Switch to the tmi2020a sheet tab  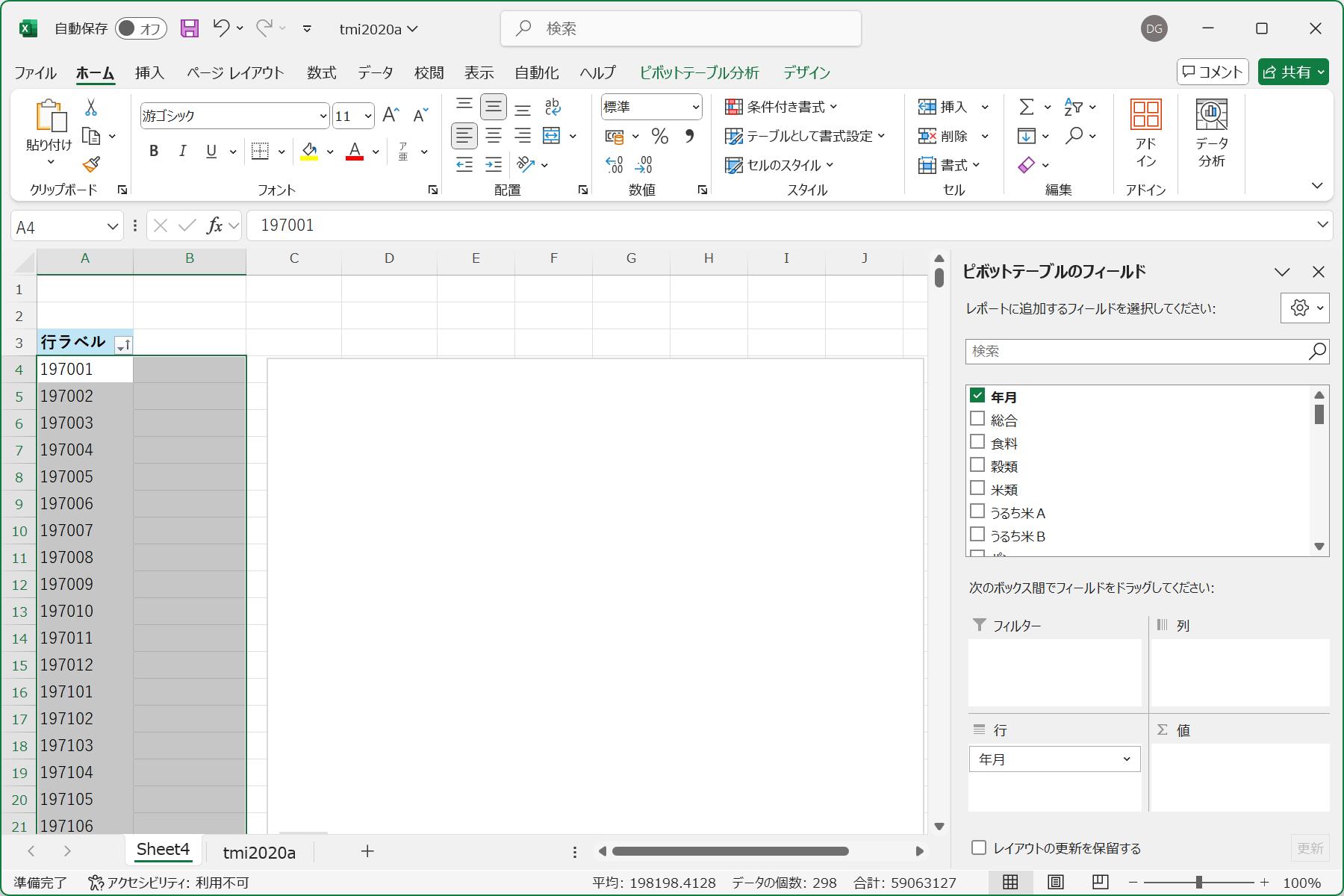point(259,852)
